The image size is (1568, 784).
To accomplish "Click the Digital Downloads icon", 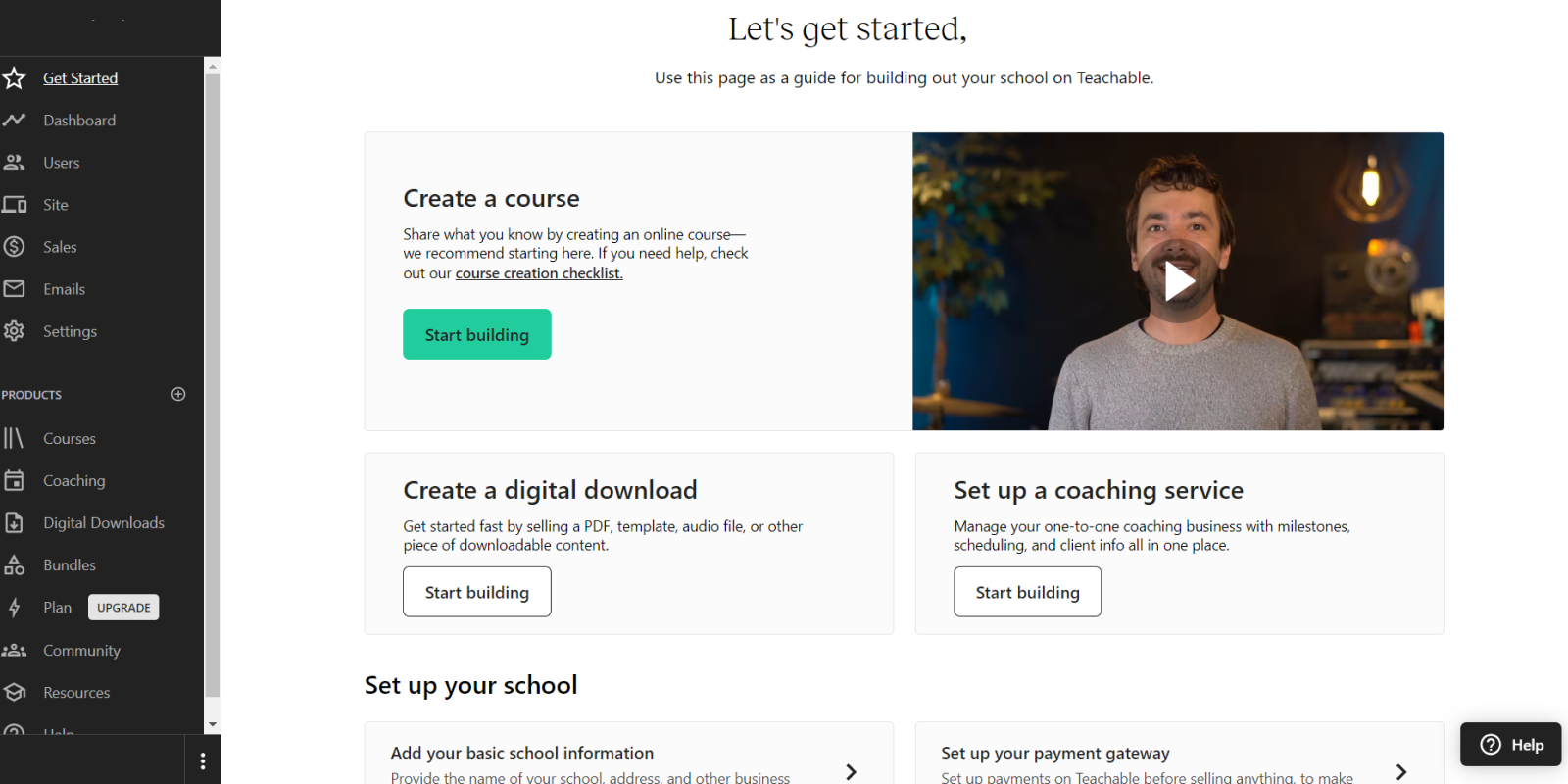I will [14, 522].
